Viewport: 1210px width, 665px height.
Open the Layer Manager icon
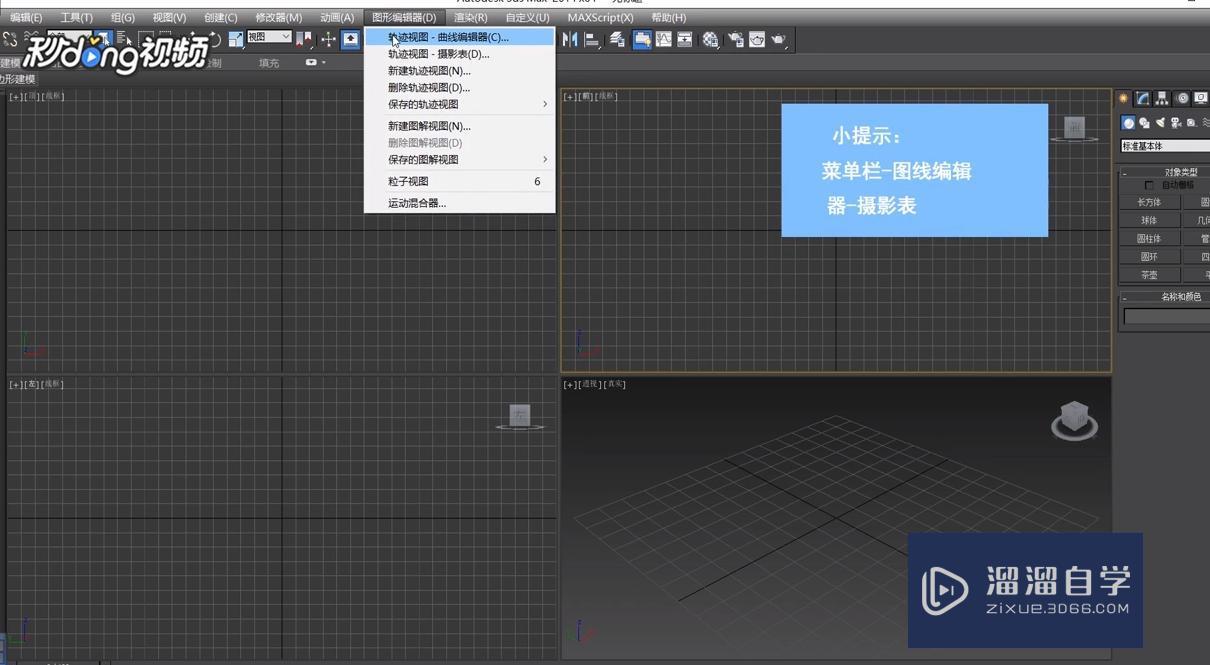[617, 39]
